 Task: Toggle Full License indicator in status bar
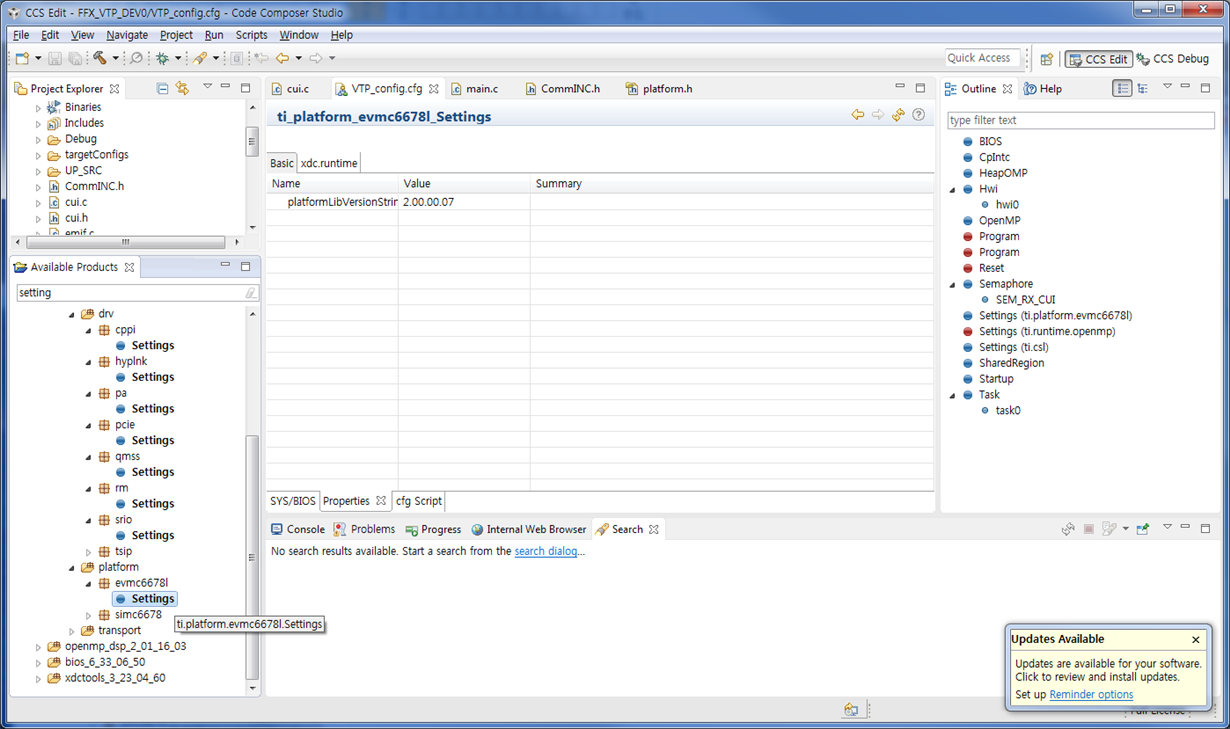(x=1155, y=710)
